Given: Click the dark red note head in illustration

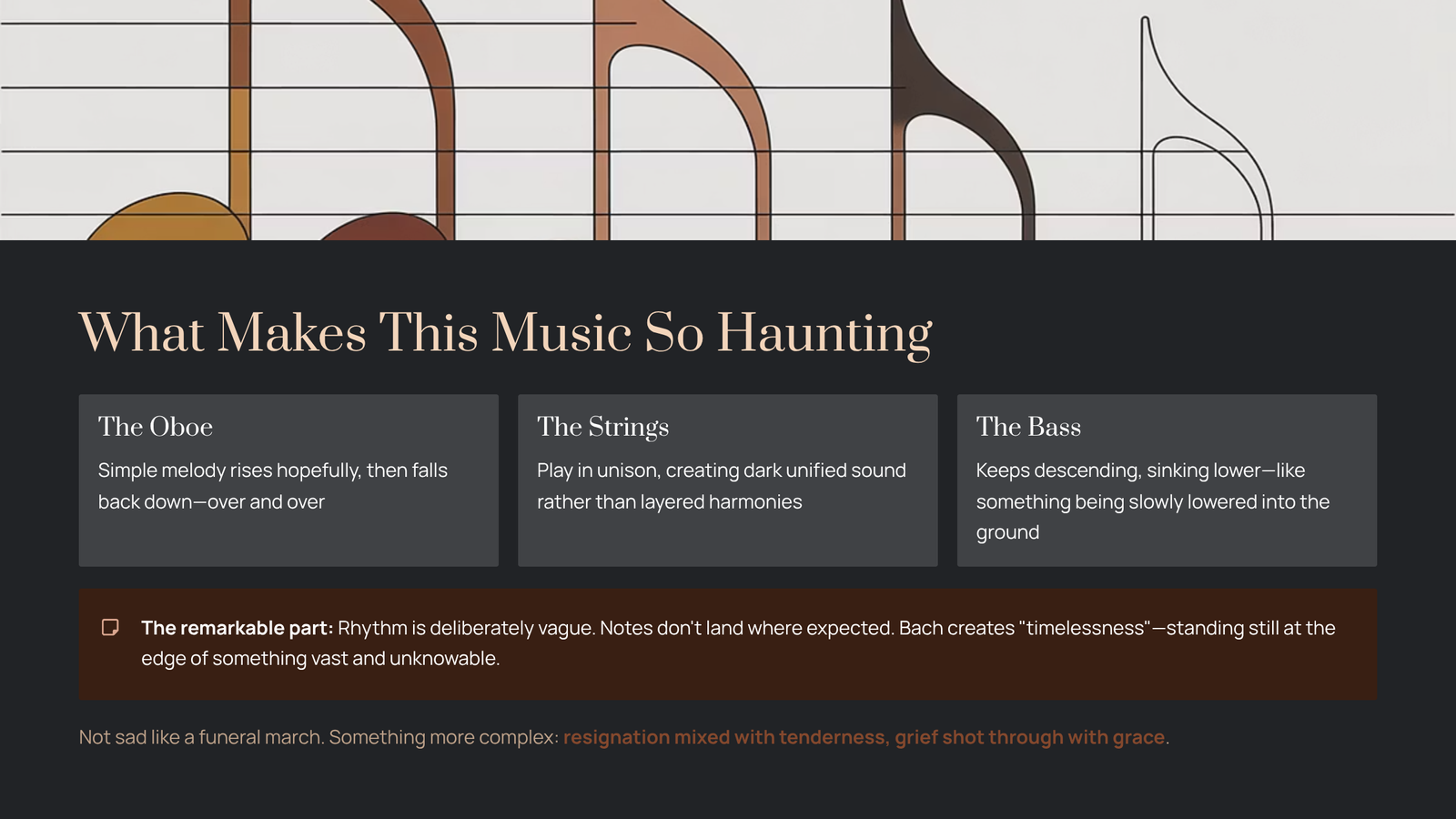Looking at the screenshot, I should click(x=387, y=227).
